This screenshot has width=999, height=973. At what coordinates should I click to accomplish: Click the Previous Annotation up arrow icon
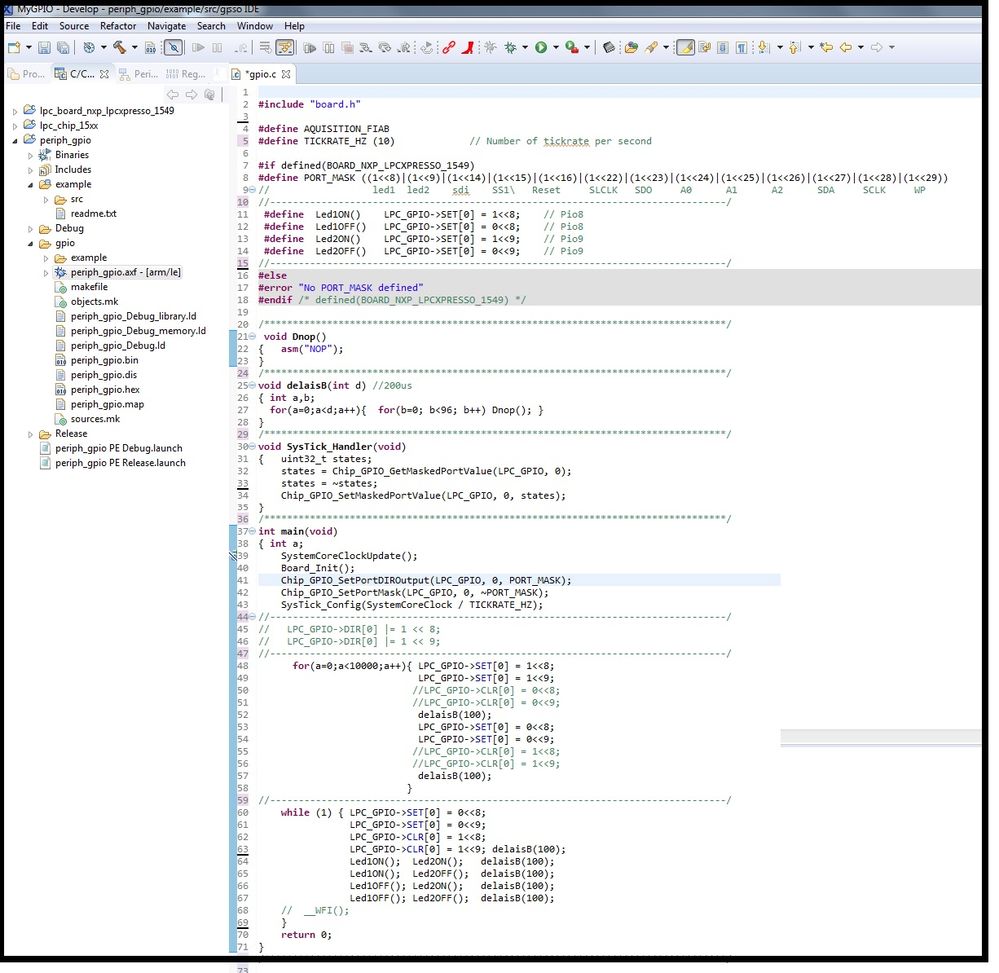click(794, 47)
